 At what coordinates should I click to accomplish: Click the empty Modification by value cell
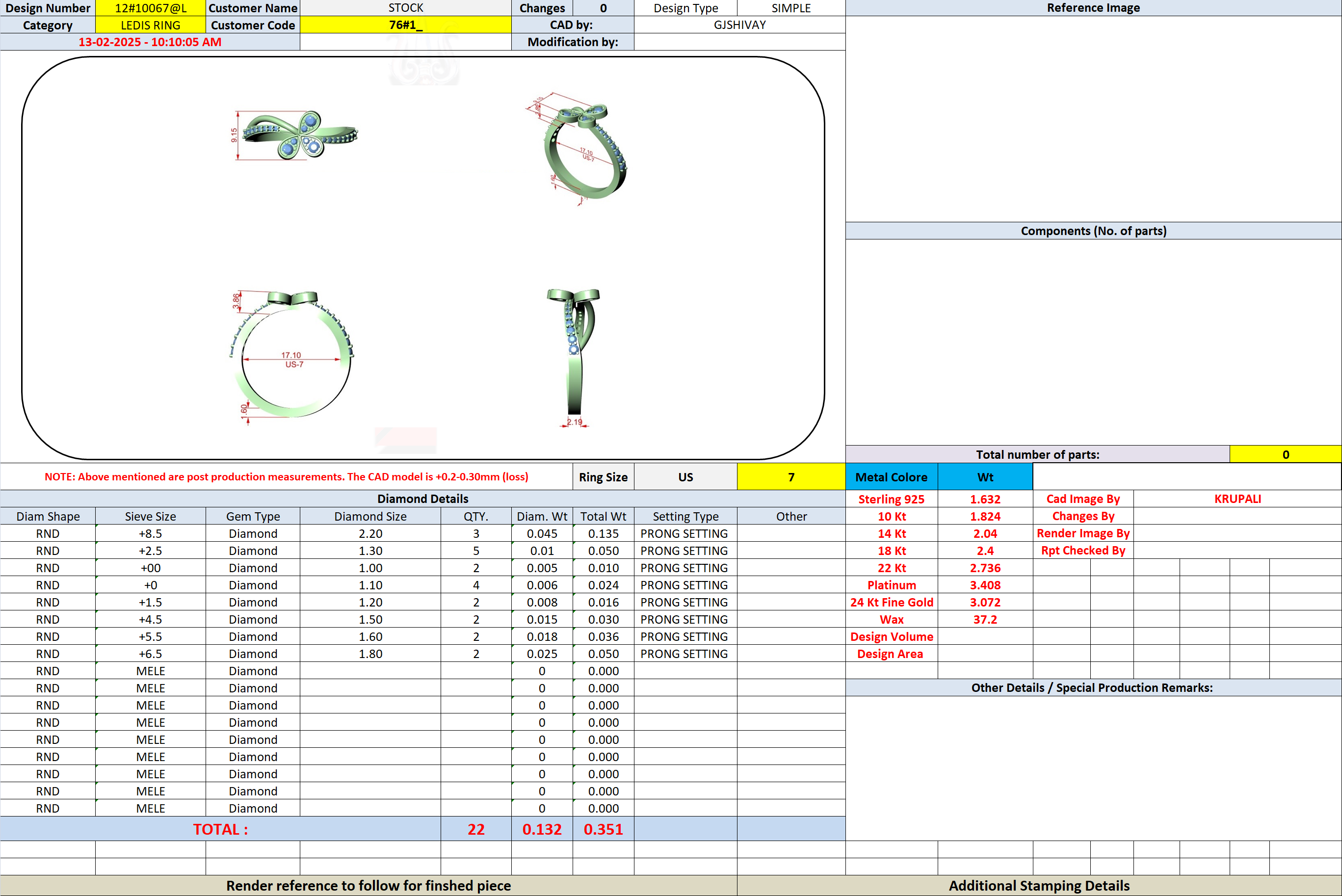(739, 42)
